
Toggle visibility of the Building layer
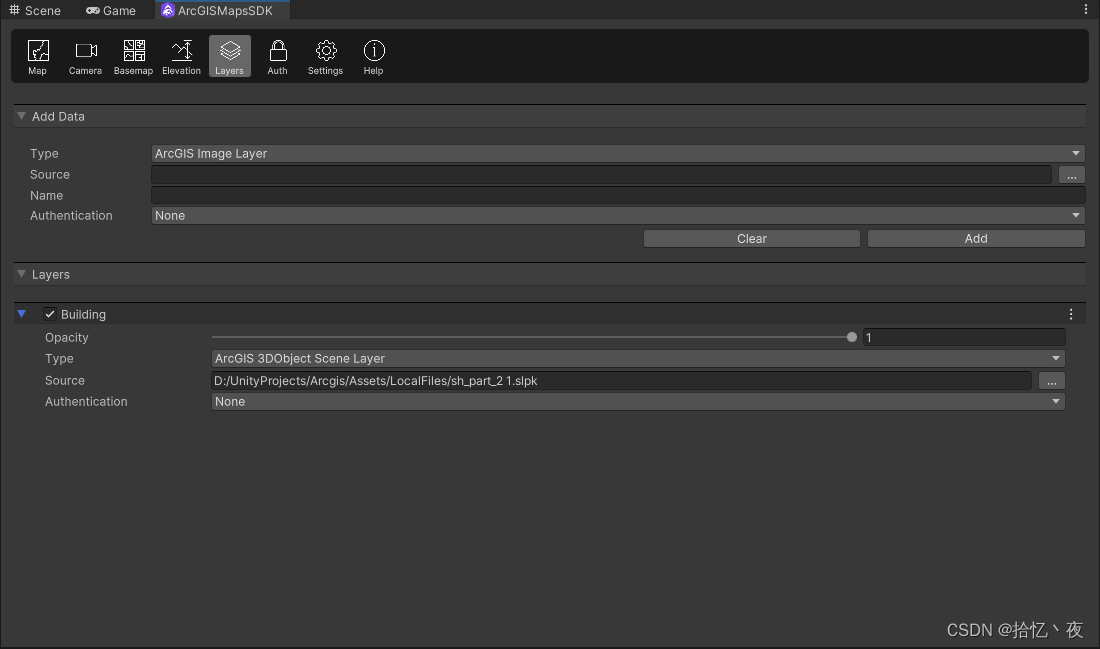[49, 314]
